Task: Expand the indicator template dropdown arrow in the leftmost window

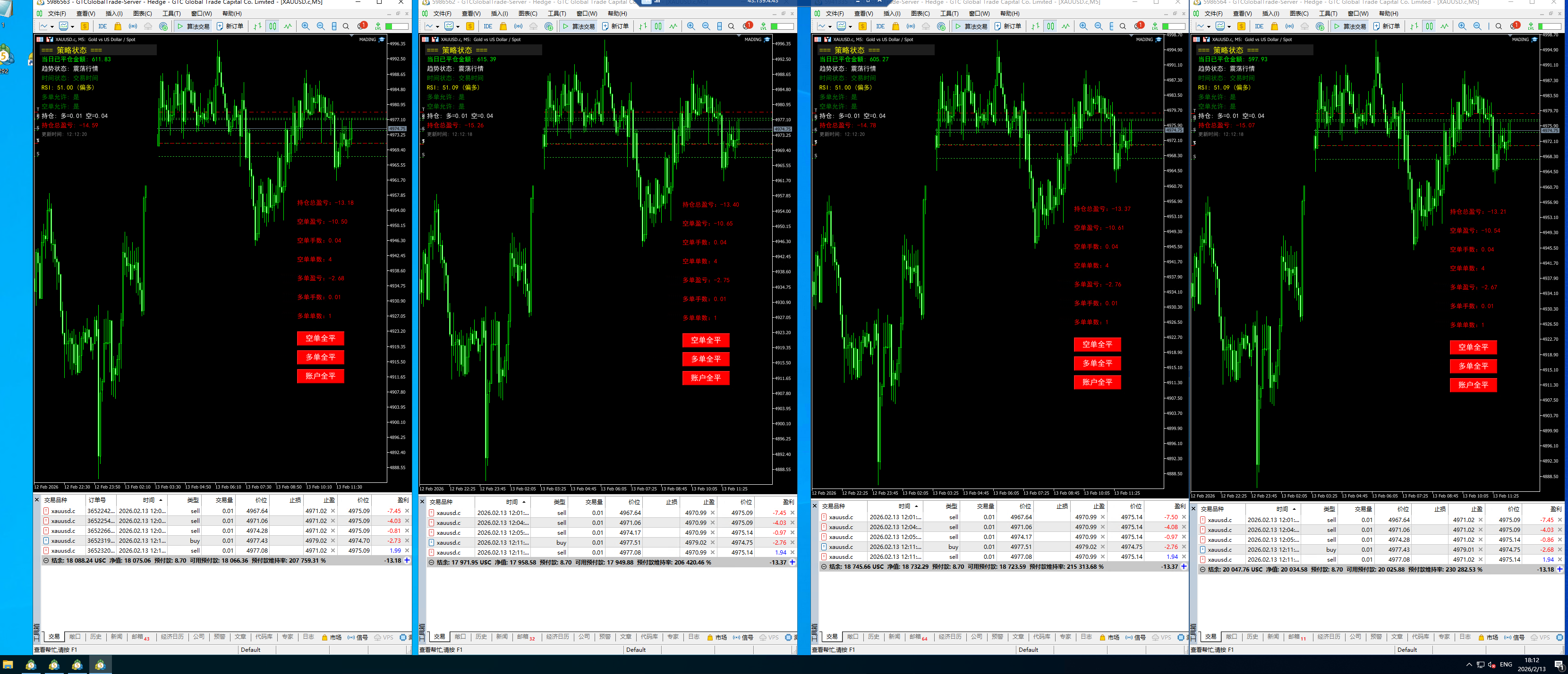Action: pos(72,27)
